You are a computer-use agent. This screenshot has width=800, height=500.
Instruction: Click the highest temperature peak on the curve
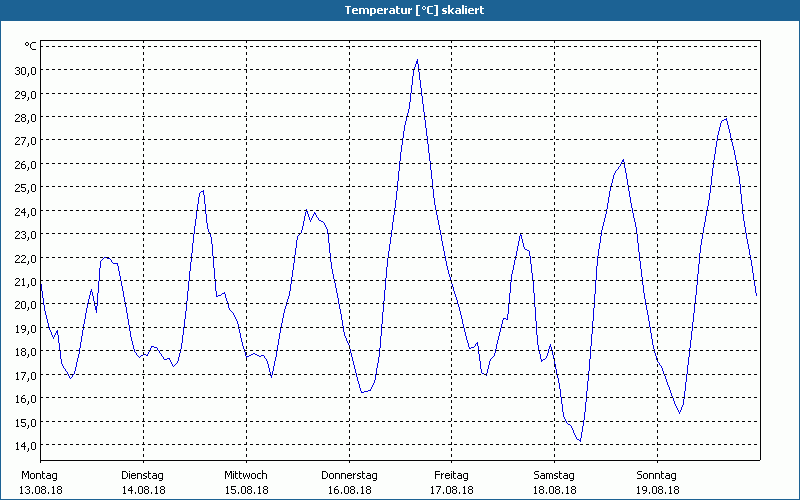[x=417, y=60]
